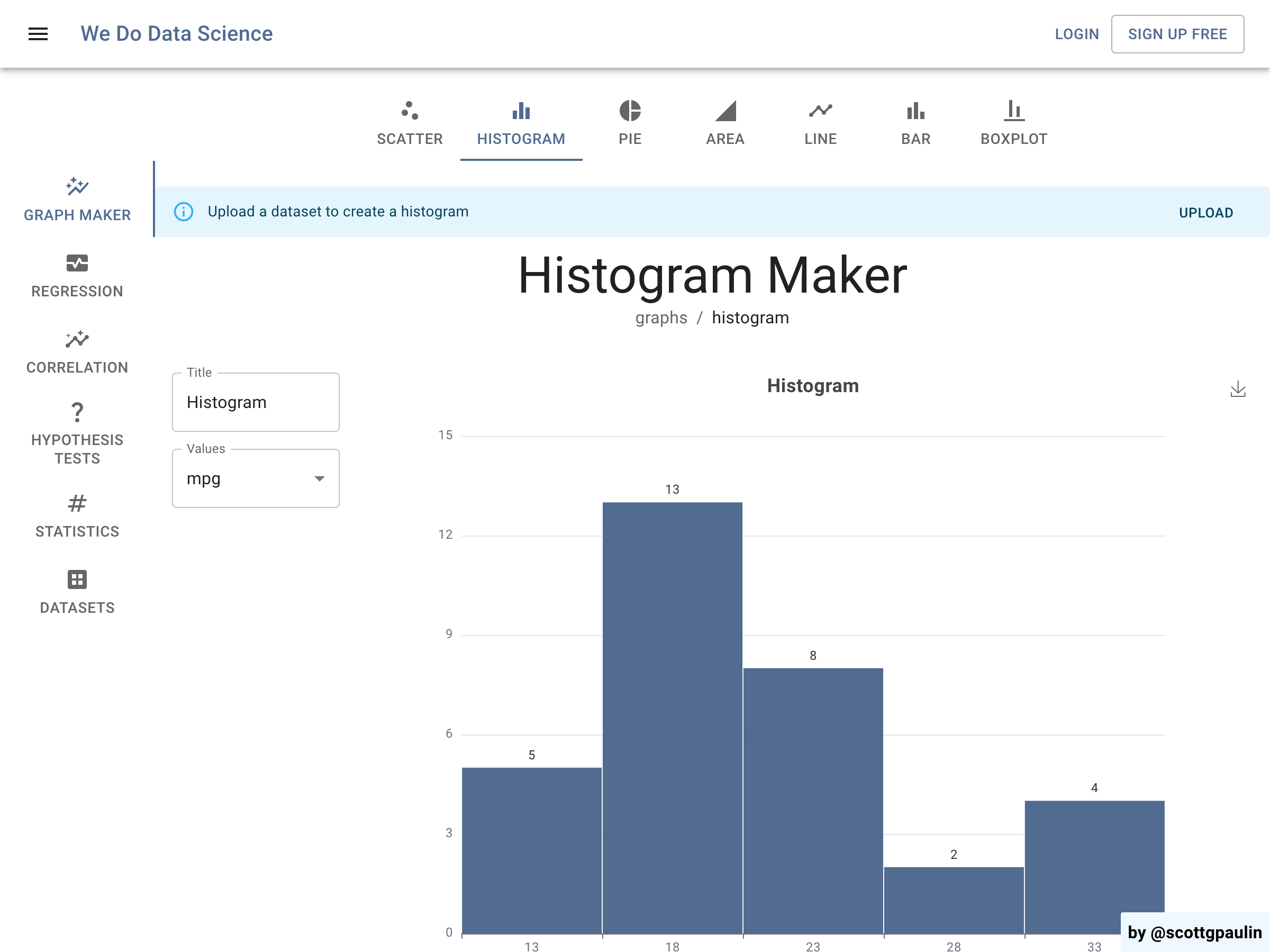Open the Datasets sidebar icon

[x=77, y=579]
